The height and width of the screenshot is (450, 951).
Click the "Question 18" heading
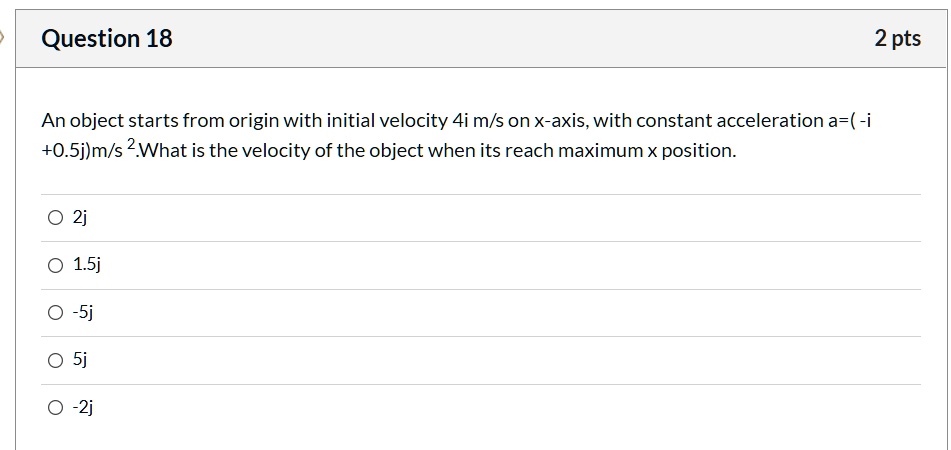[107, 39]
